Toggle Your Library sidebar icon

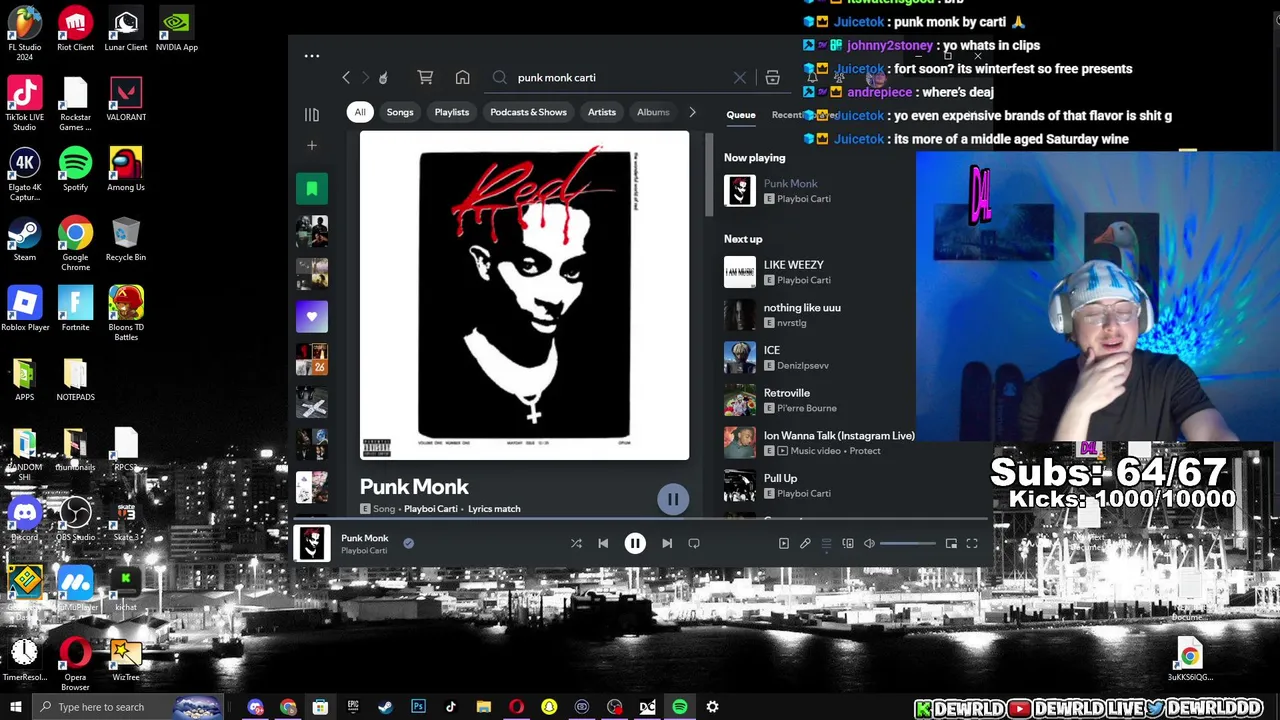(312, 114)
